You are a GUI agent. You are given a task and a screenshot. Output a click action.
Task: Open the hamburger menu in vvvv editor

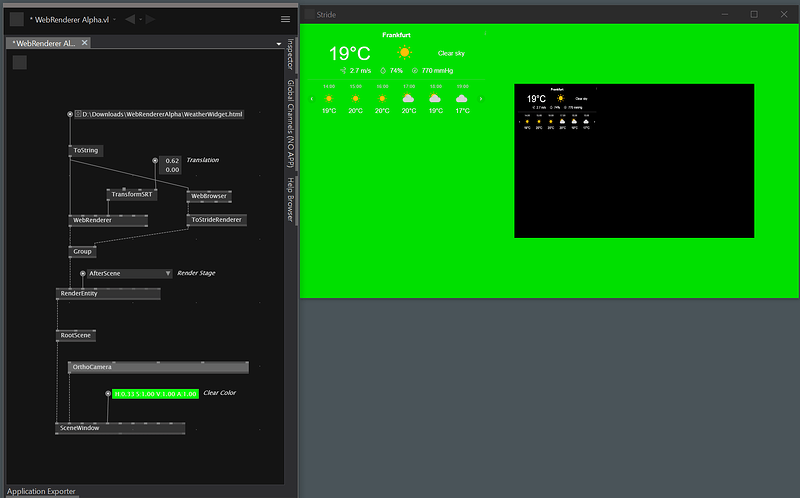(x=285, y=19)
